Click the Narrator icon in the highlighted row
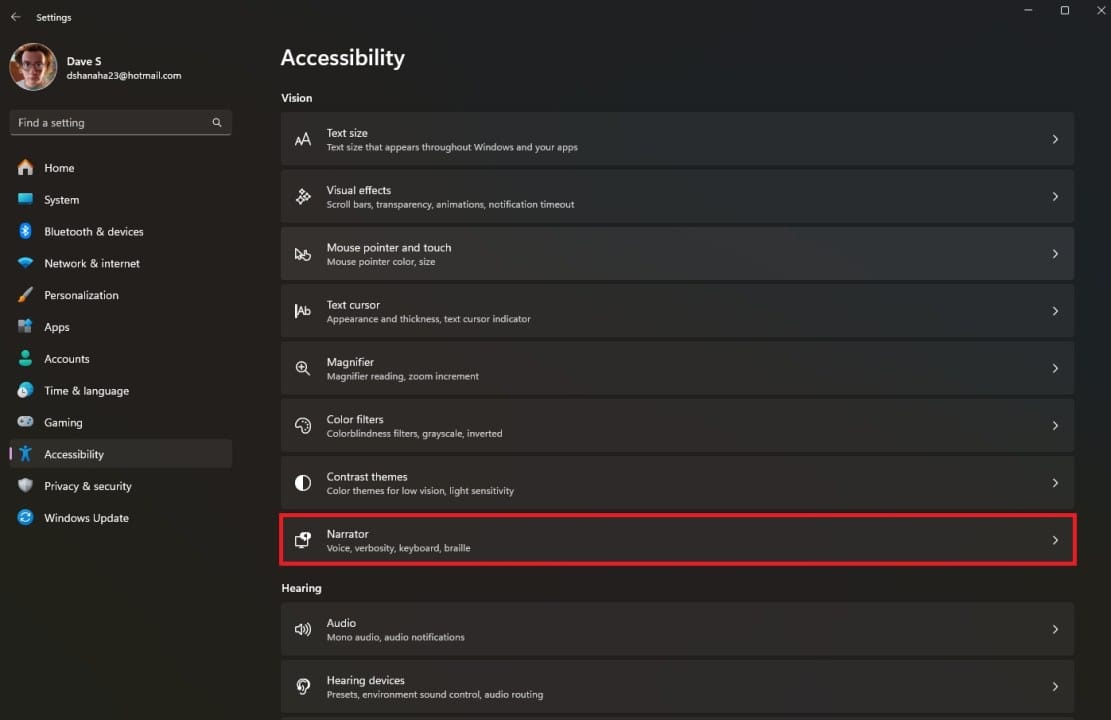The width and height of the screenshot is (1111, 720). pos(303,540)
